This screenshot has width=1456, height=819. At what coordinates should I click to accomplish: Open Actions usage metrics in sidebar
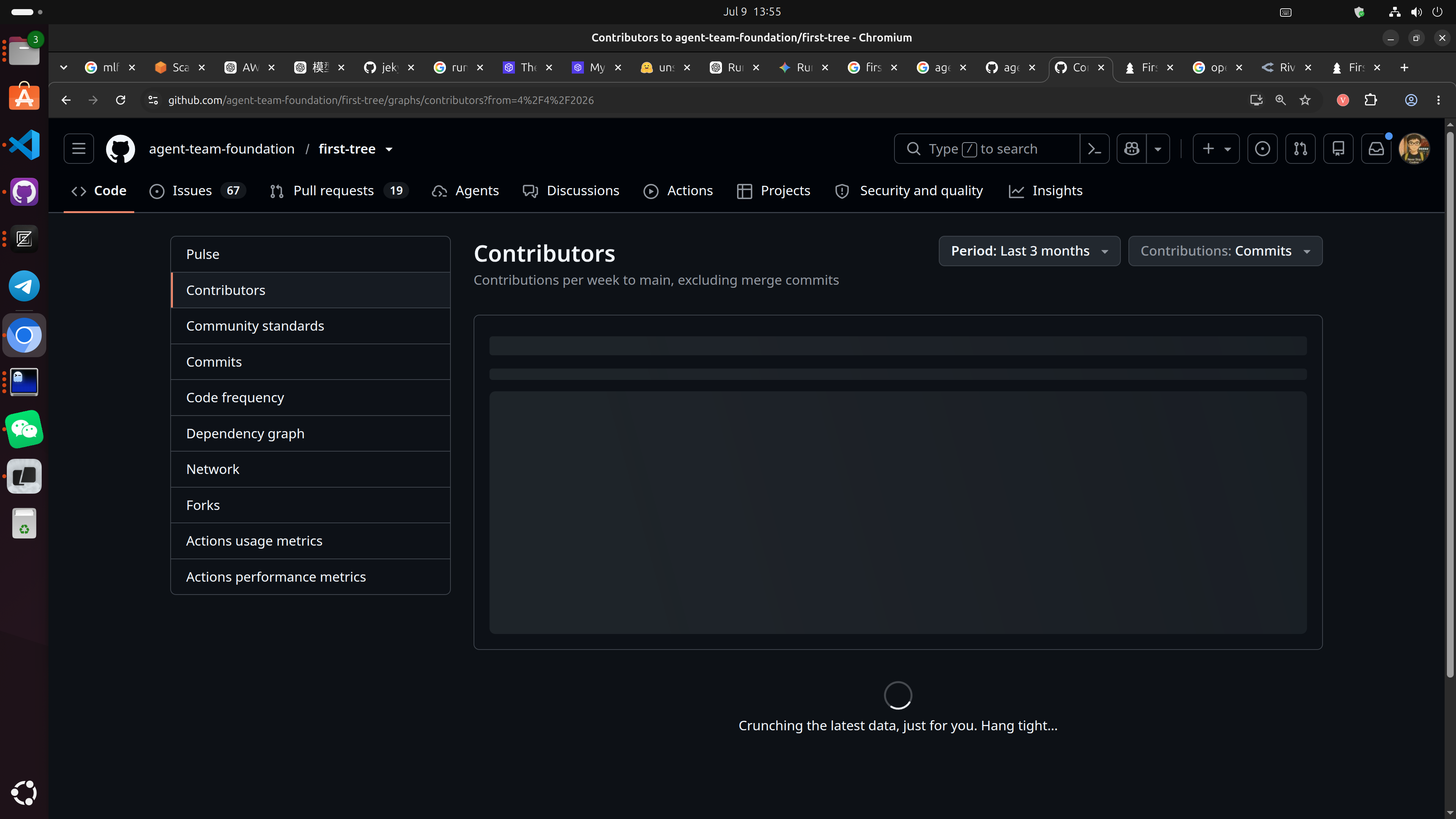tap(310, 541)
